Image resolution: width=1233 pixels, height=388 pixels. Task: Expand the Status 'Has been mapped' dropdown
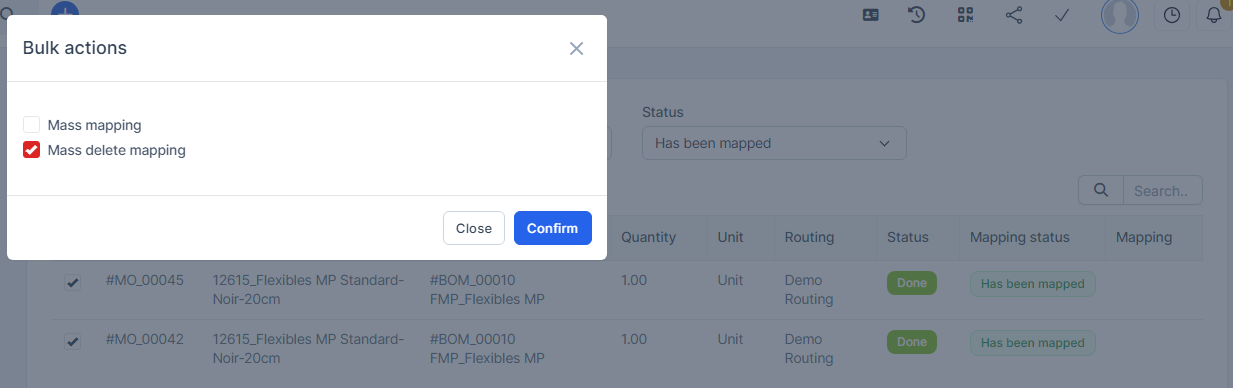tap(774, 143)
